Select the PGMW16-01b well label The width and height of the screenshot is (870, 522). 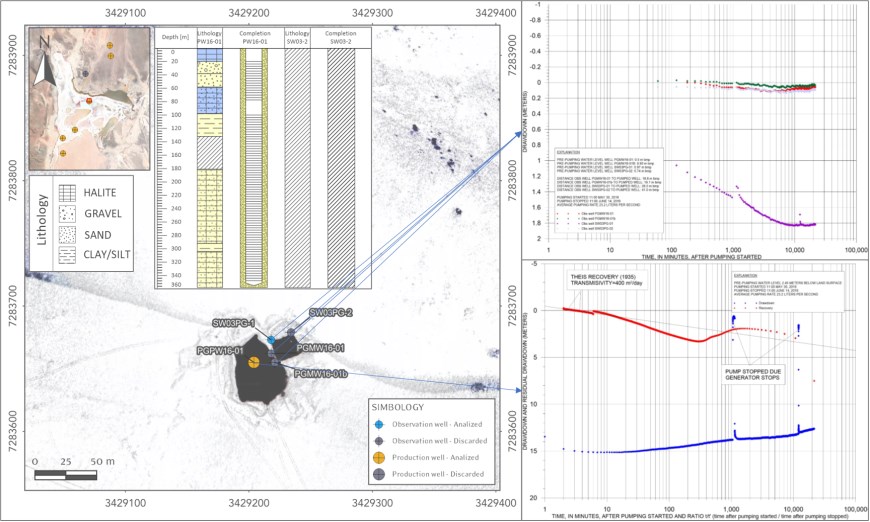320,372
